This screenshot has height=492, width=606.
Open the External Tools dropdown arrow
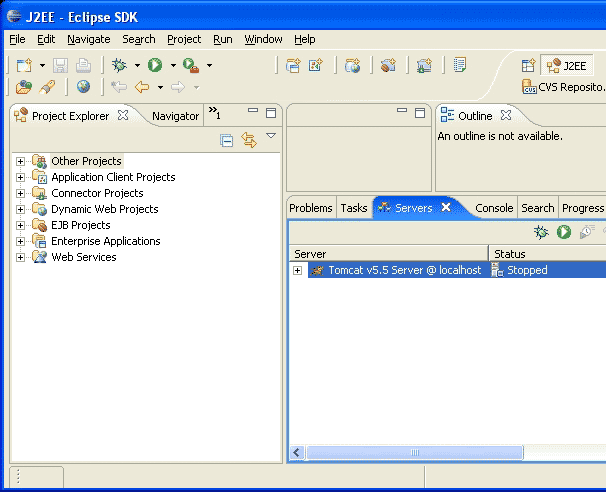[x=209, y=65]
